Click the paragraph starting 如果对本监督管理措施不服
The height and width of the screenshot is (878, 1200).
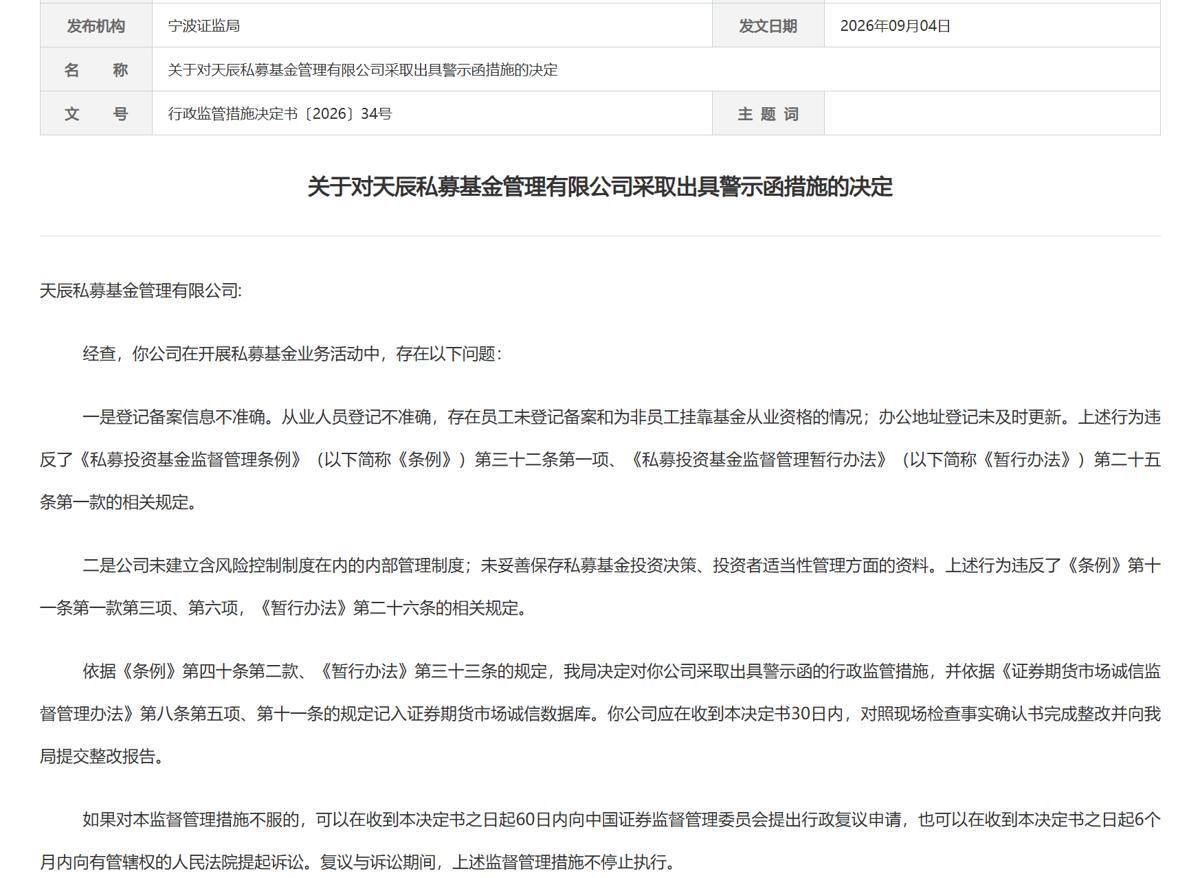[x=600, y=840]
